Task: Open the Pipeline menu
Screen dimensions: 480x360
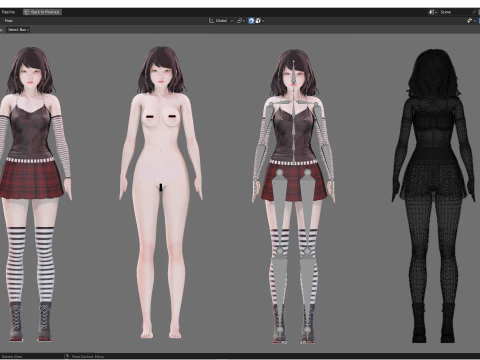Action: click(8, 12)
